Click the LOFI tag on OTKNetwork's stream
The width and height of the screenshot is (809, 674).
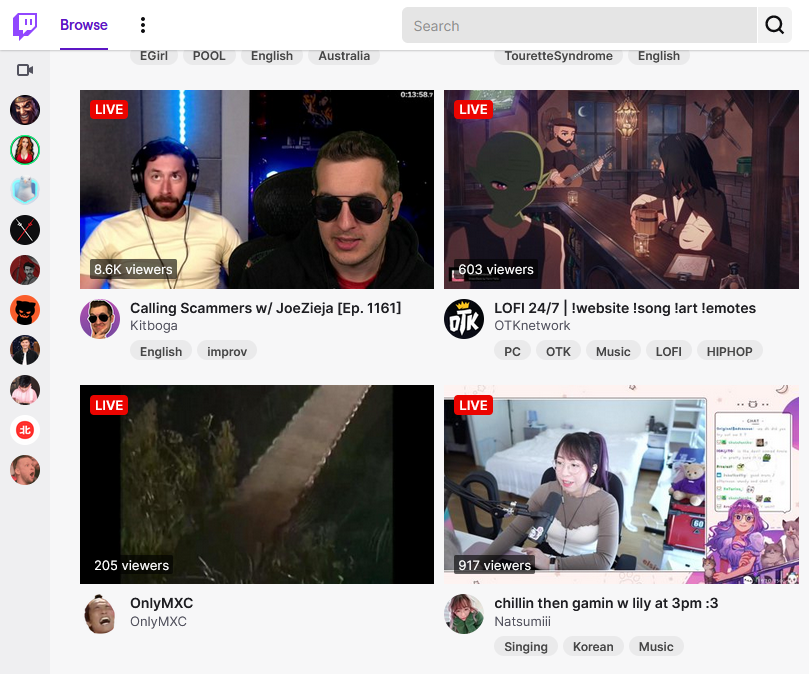(x=668, y=351)
